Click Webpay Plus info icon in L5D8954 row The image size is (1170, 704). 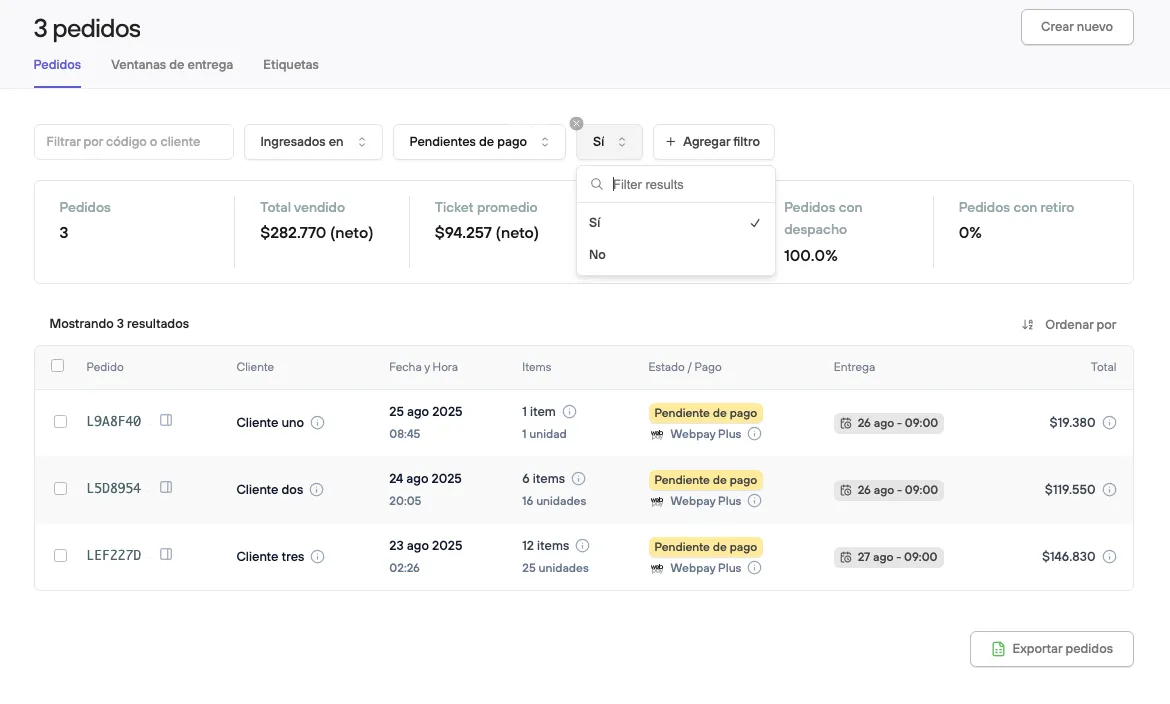(754, 501)
